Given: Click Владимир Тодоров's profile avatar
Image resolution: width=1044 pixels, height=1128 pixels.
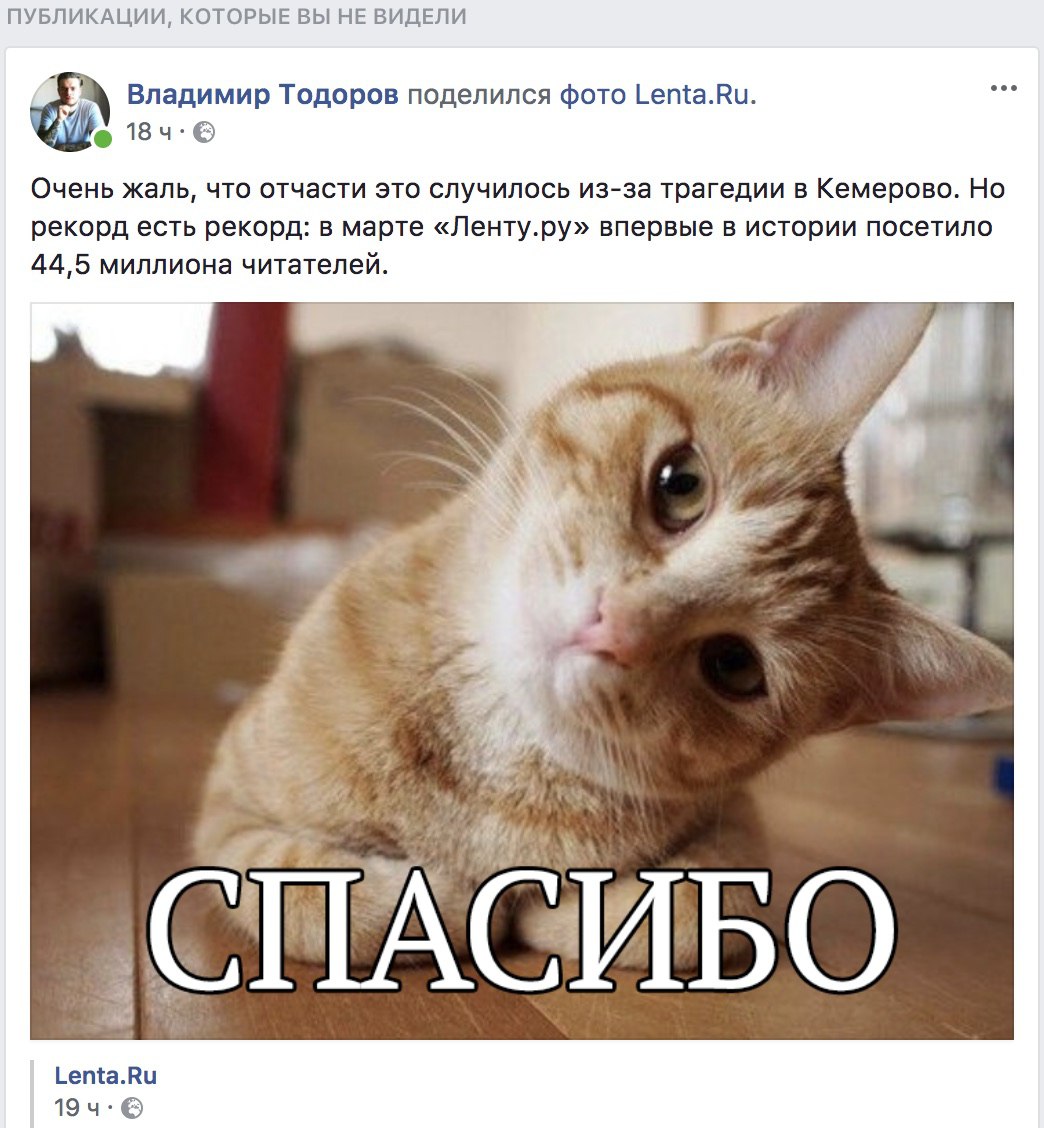Looking at the screenshot, I should (70, 112).
